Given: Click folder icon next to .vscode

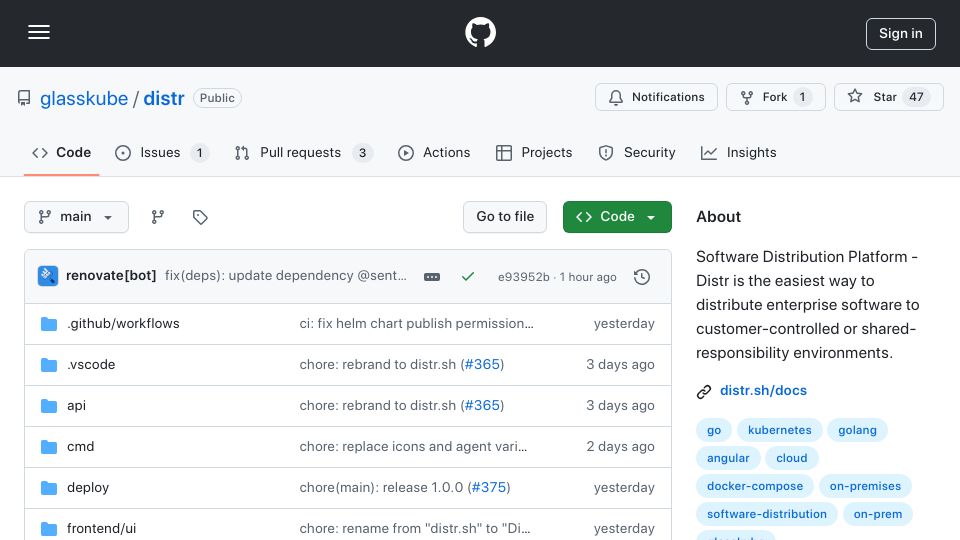Looking at the screenshot, I should tap(48, 364).
